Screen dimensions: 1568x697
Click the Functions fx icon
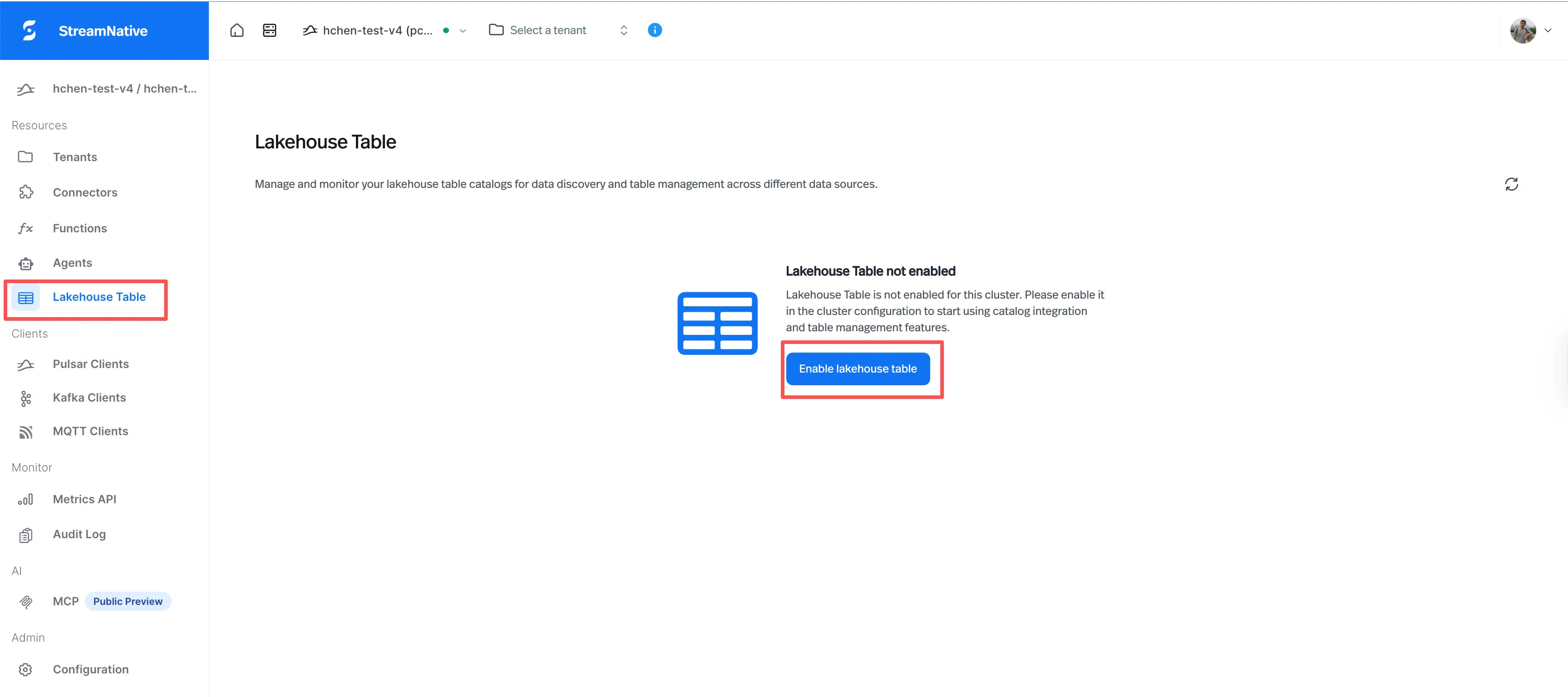(25, 228)
